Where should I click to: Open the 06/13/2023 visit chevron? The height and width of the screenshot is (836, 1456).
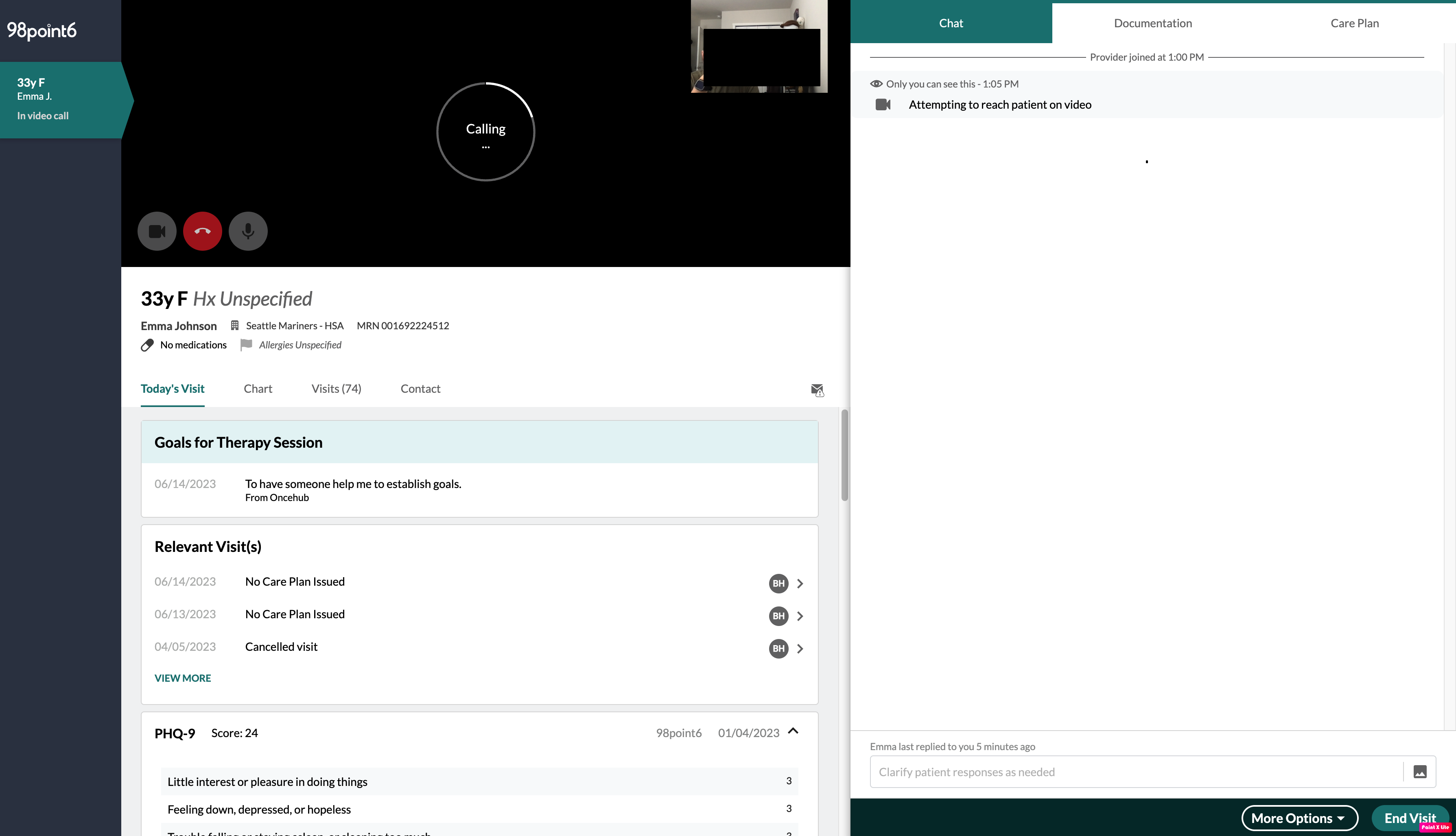point(800,616)
